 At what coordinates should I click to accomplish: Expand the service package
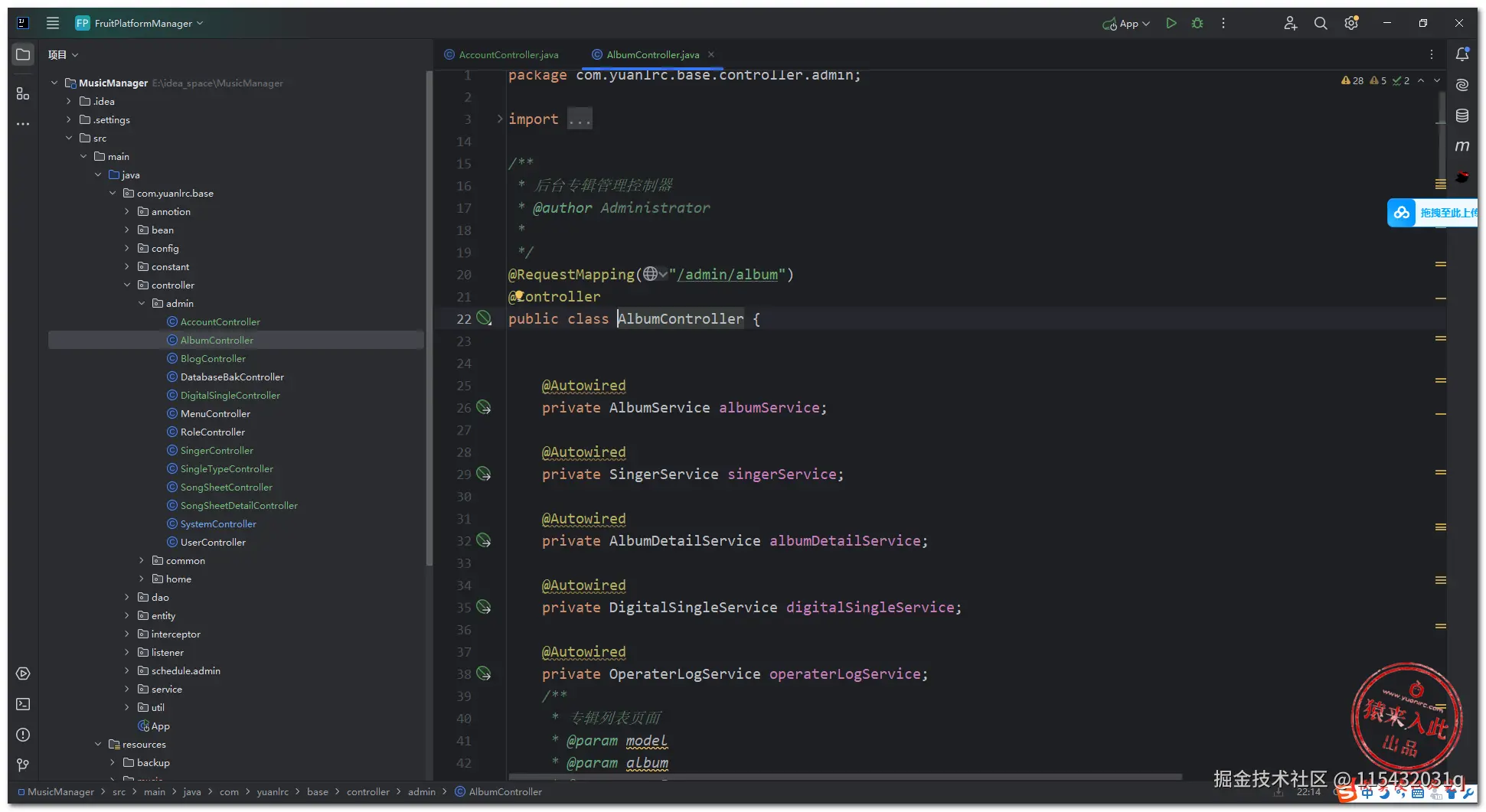point(126,689)
